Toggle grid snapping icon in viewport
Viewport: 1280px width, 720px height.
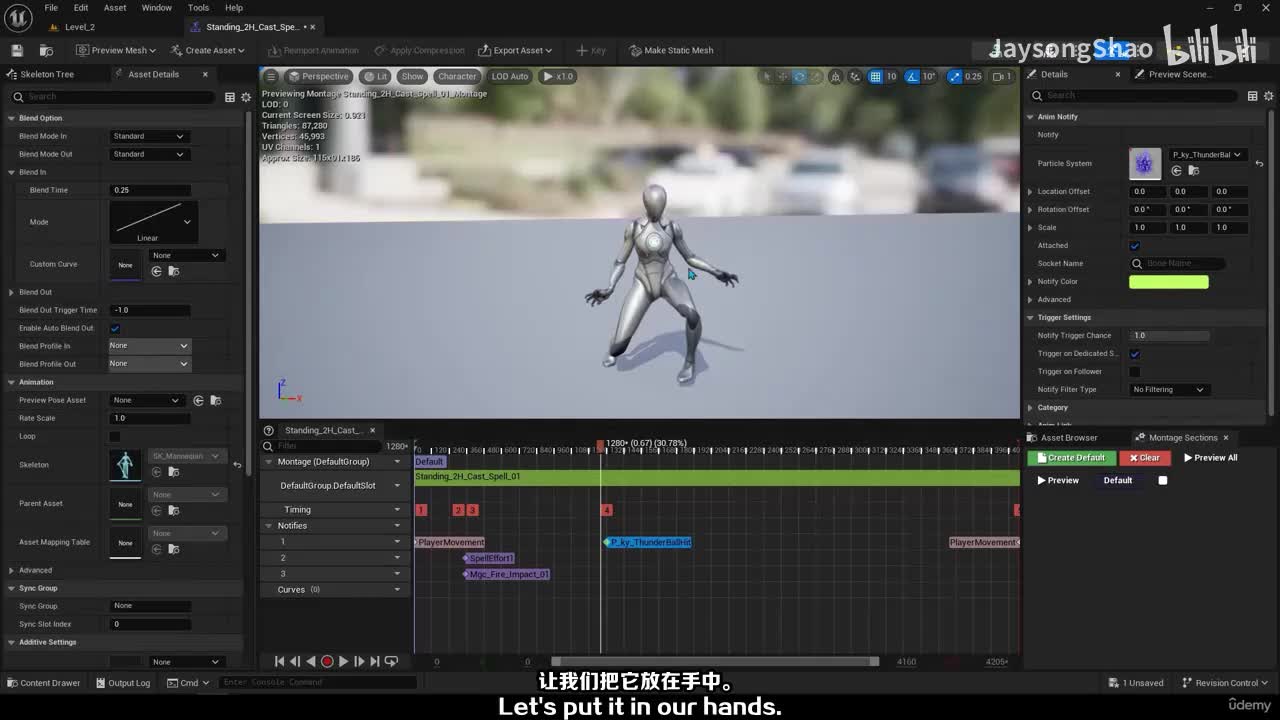coord(875,76)
